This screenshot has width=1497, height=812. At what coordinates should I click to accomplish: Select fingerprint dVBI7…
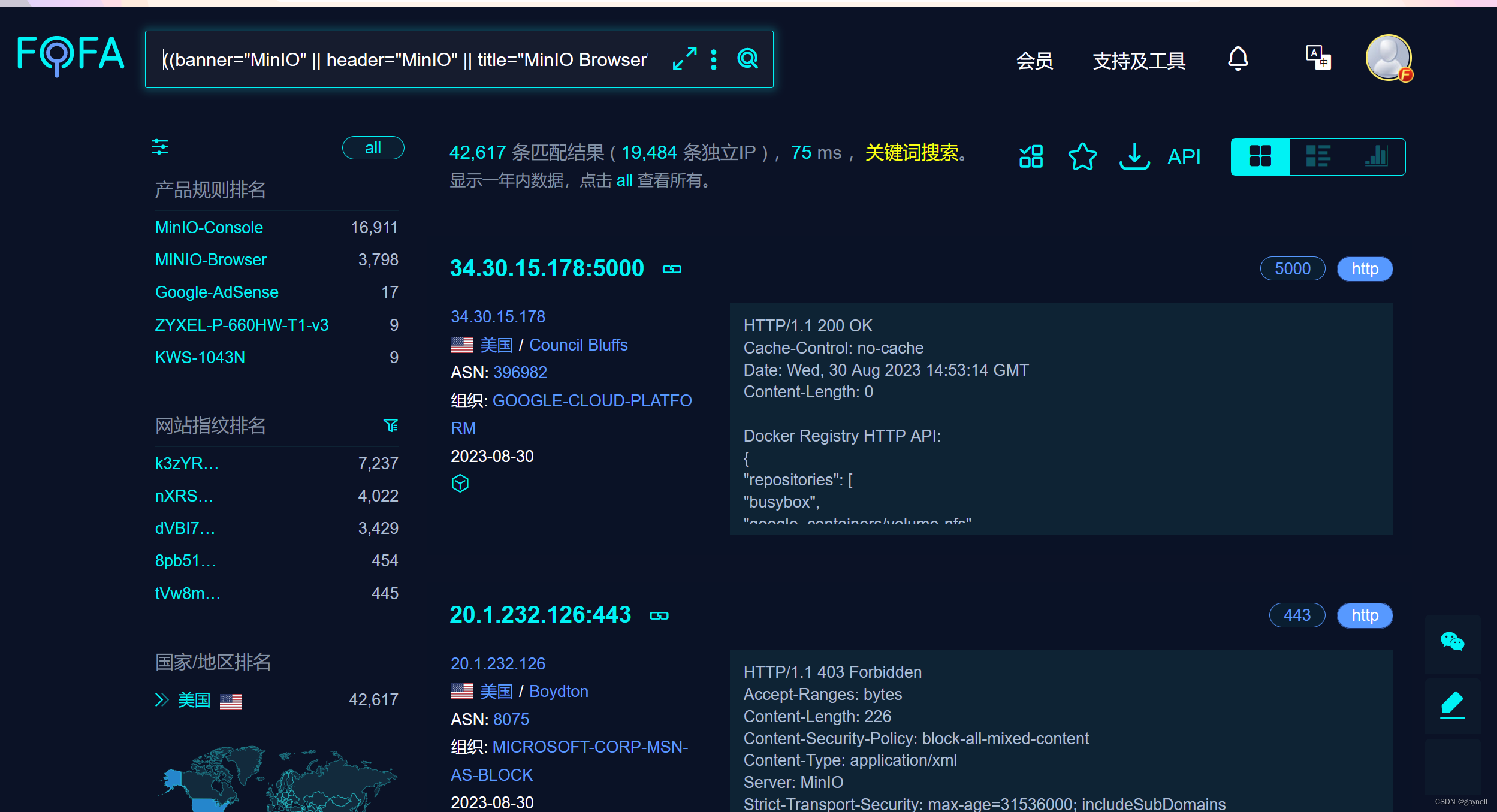pos(185,528)
